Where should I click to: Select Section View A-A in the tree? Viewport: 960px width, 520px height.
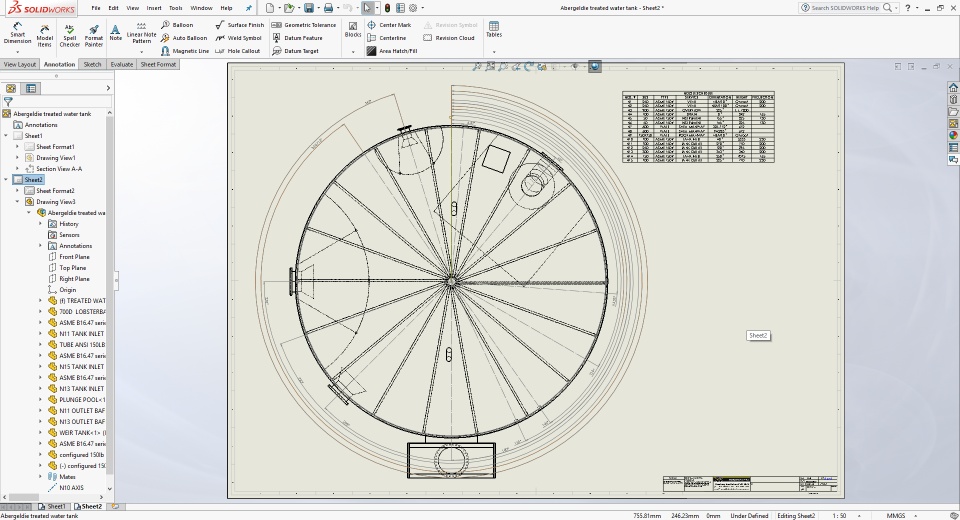point(53,169)
